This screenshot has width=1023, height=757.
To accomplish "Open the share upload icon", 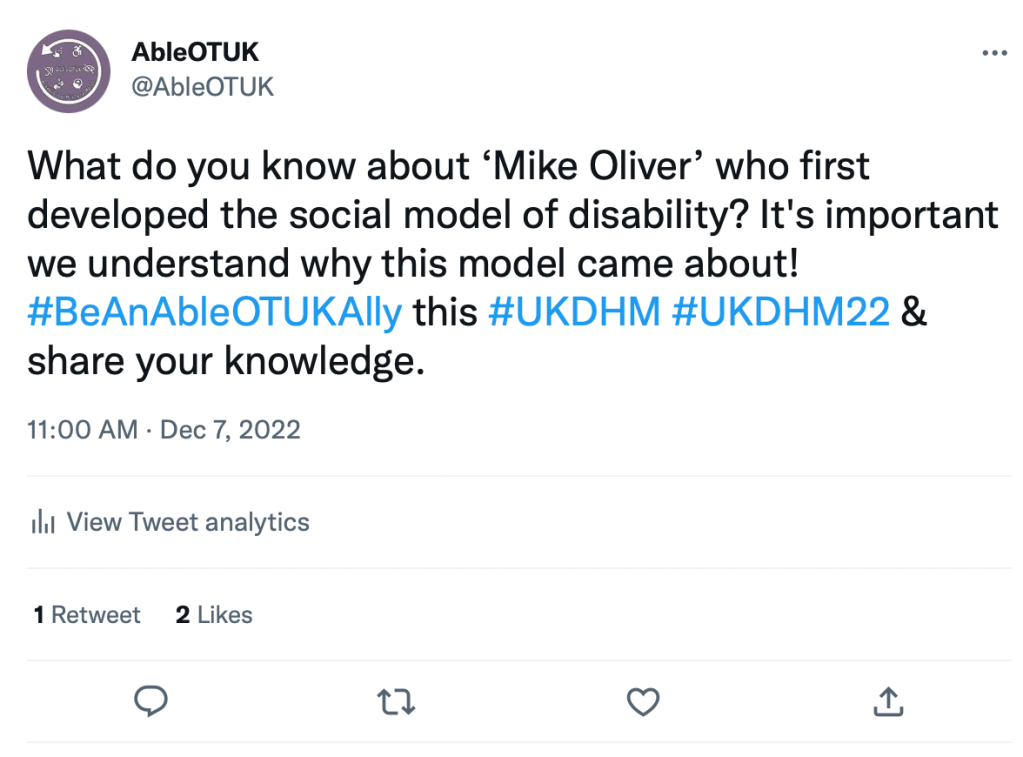I will [888, 702].
